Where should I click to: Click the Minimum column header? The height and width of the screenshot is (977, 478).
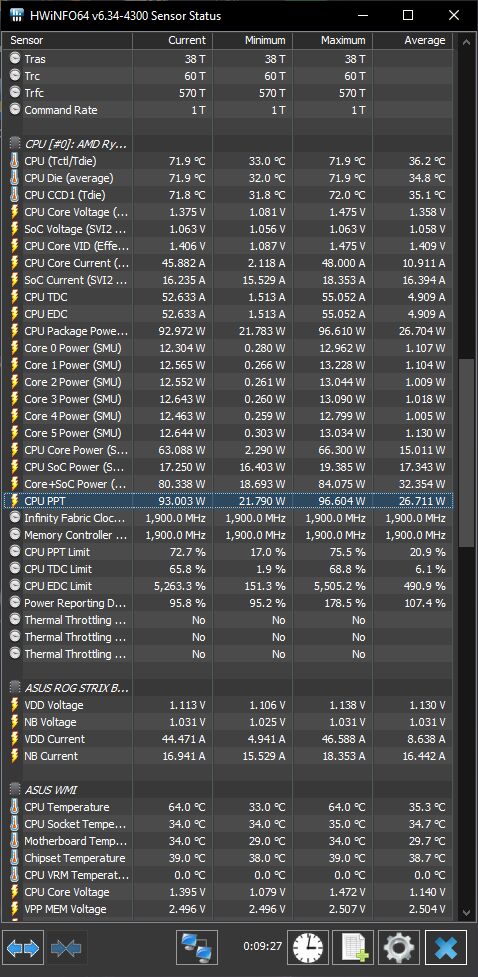click(x=252, y=41)
